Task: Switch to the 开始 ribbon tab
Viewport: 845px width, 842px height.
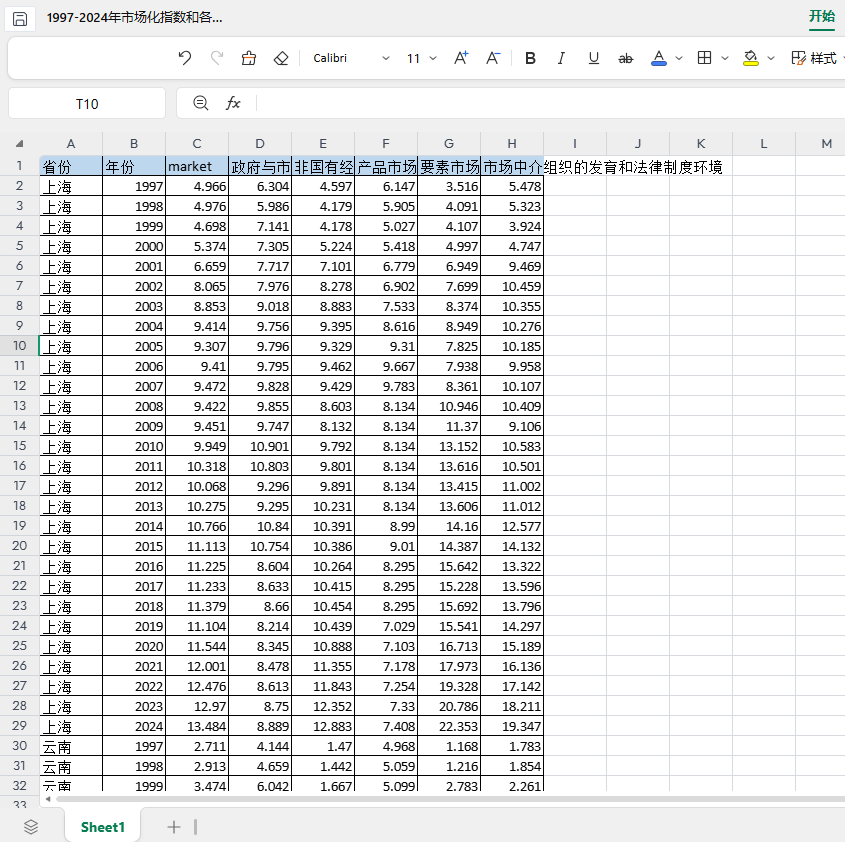Action: (821, 16)
